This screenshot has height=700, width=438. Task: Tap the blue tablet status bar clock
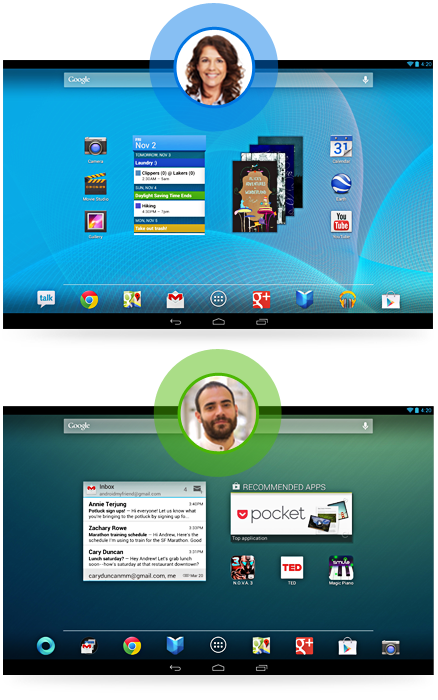(x=426, y=64)
